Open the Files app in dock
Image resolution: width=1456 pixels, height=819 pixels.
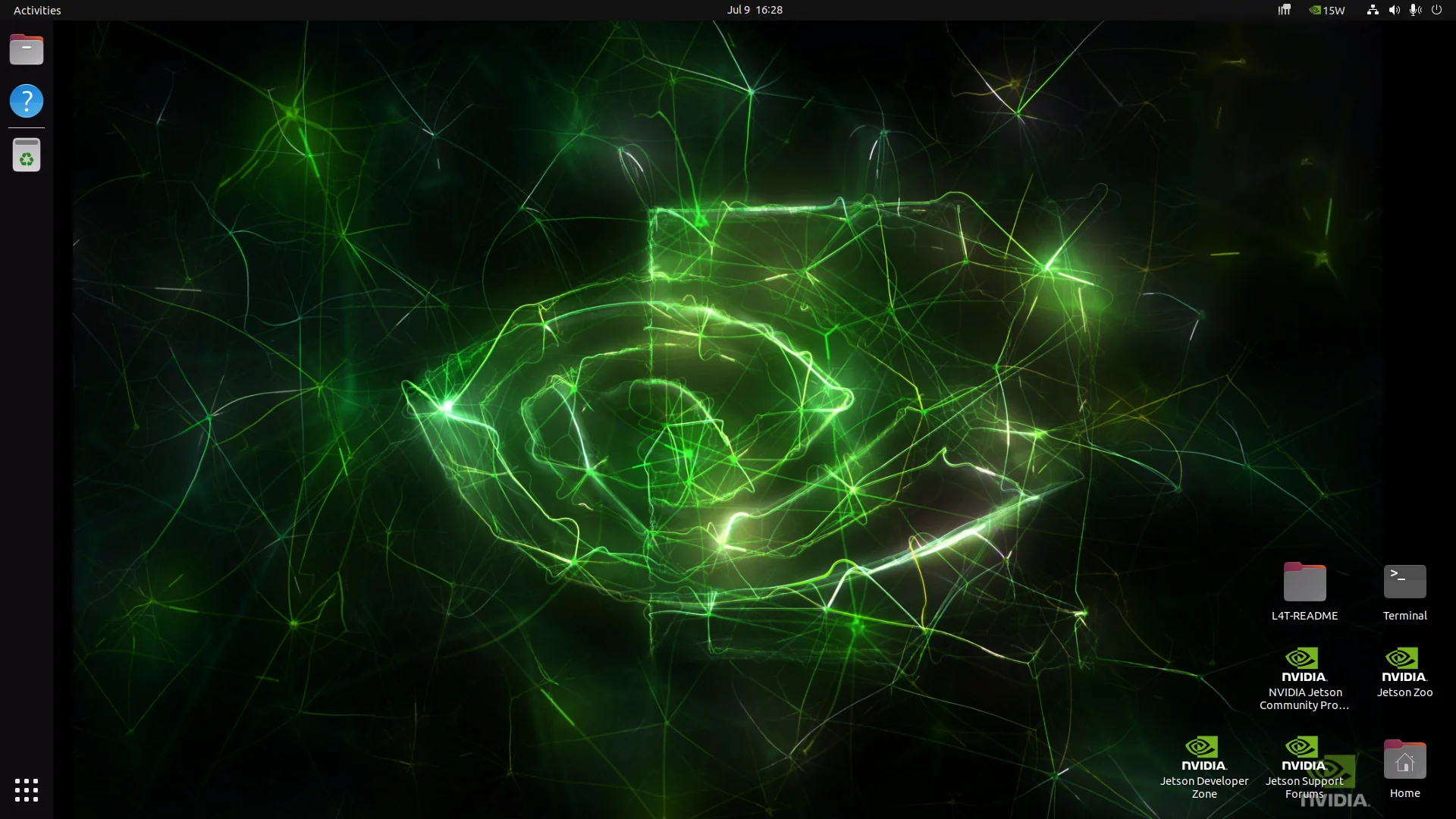point(27,50)
